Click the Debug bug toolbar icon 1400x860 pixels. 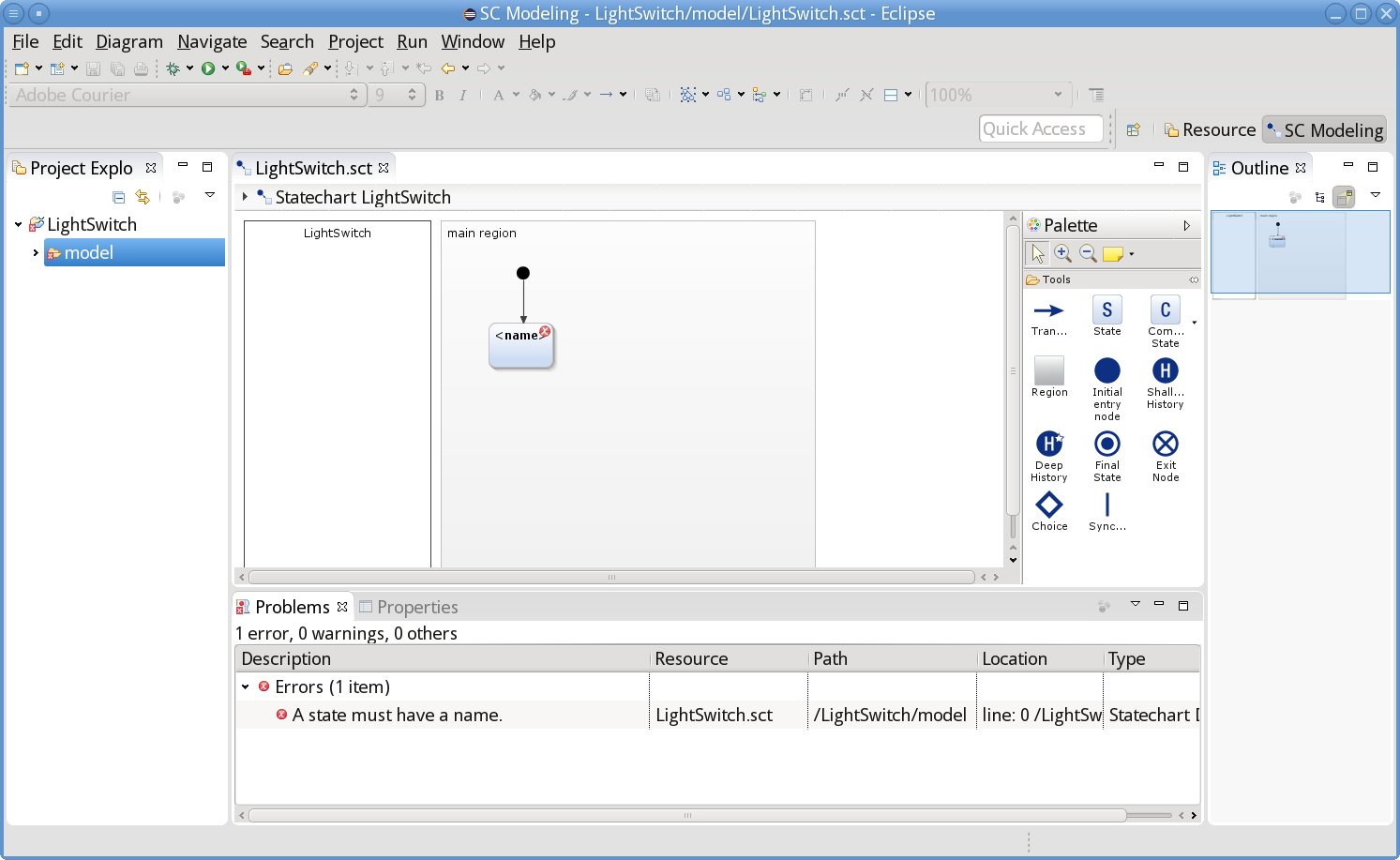pos(173,68)
